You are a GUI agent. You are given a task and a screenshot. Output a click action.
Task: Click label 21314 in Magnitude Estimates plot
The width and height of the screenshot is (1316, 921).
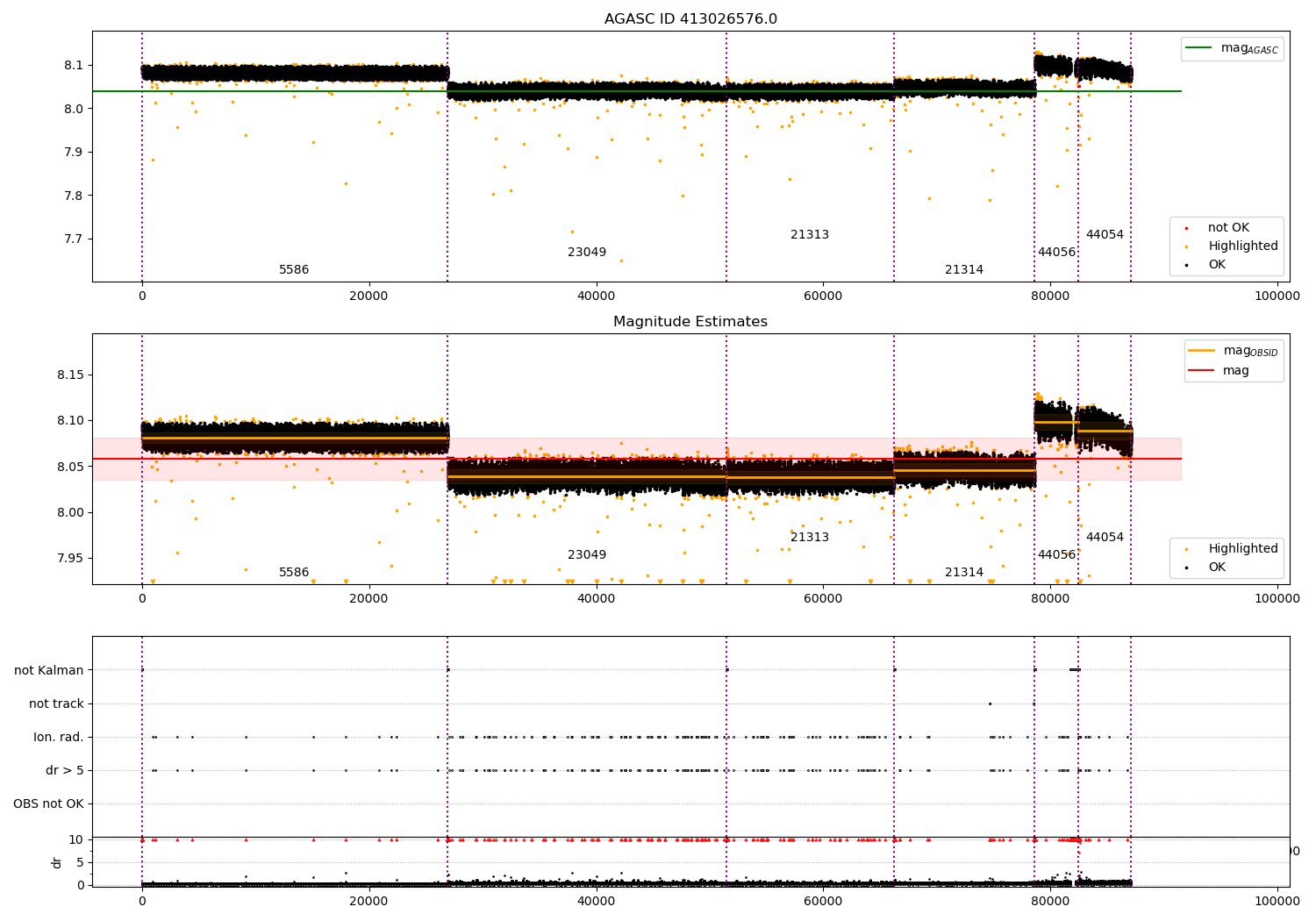pos(964,573)
